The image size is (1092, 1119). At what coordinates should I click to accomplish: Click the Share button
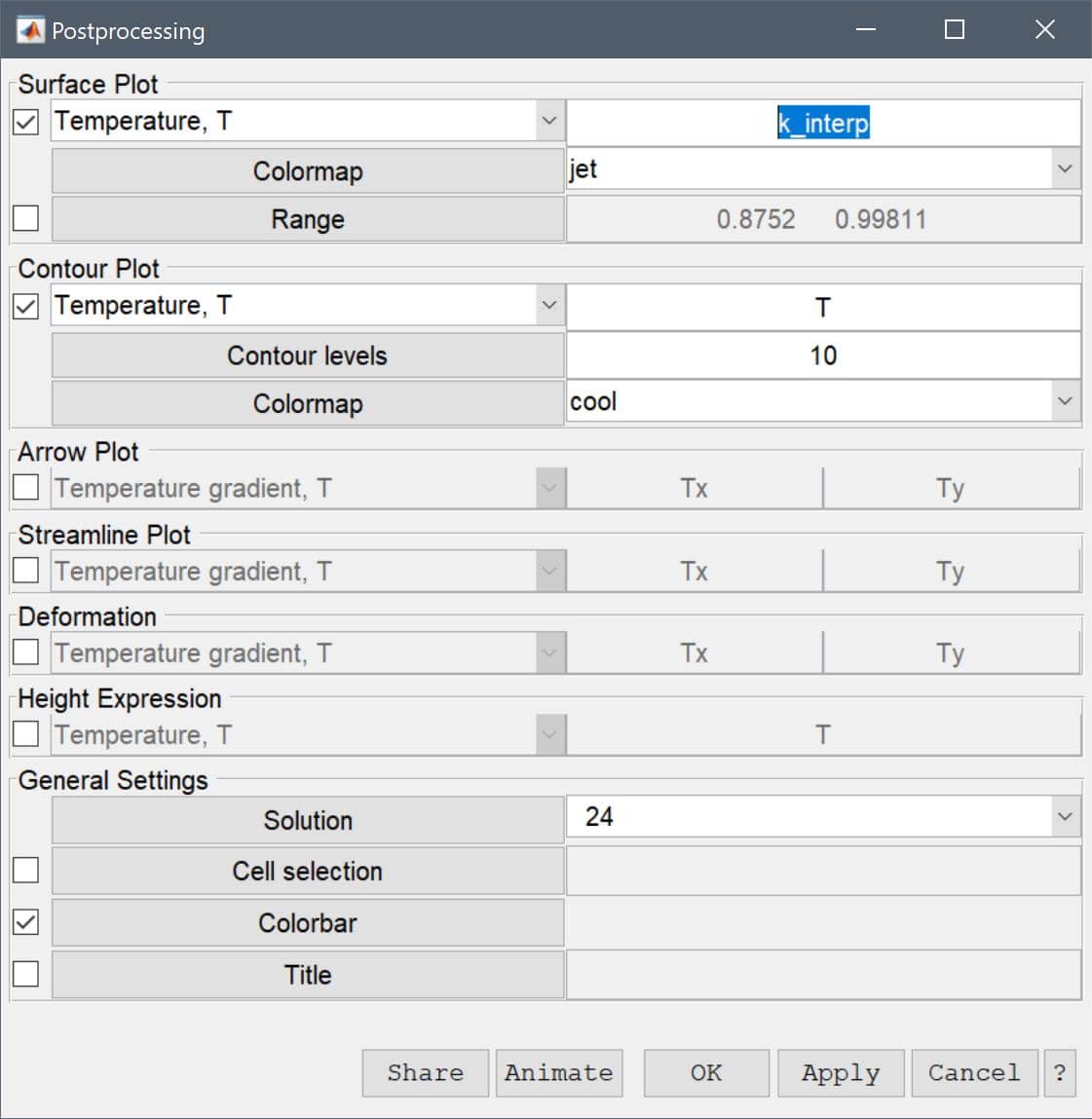tap(426, 1072)
